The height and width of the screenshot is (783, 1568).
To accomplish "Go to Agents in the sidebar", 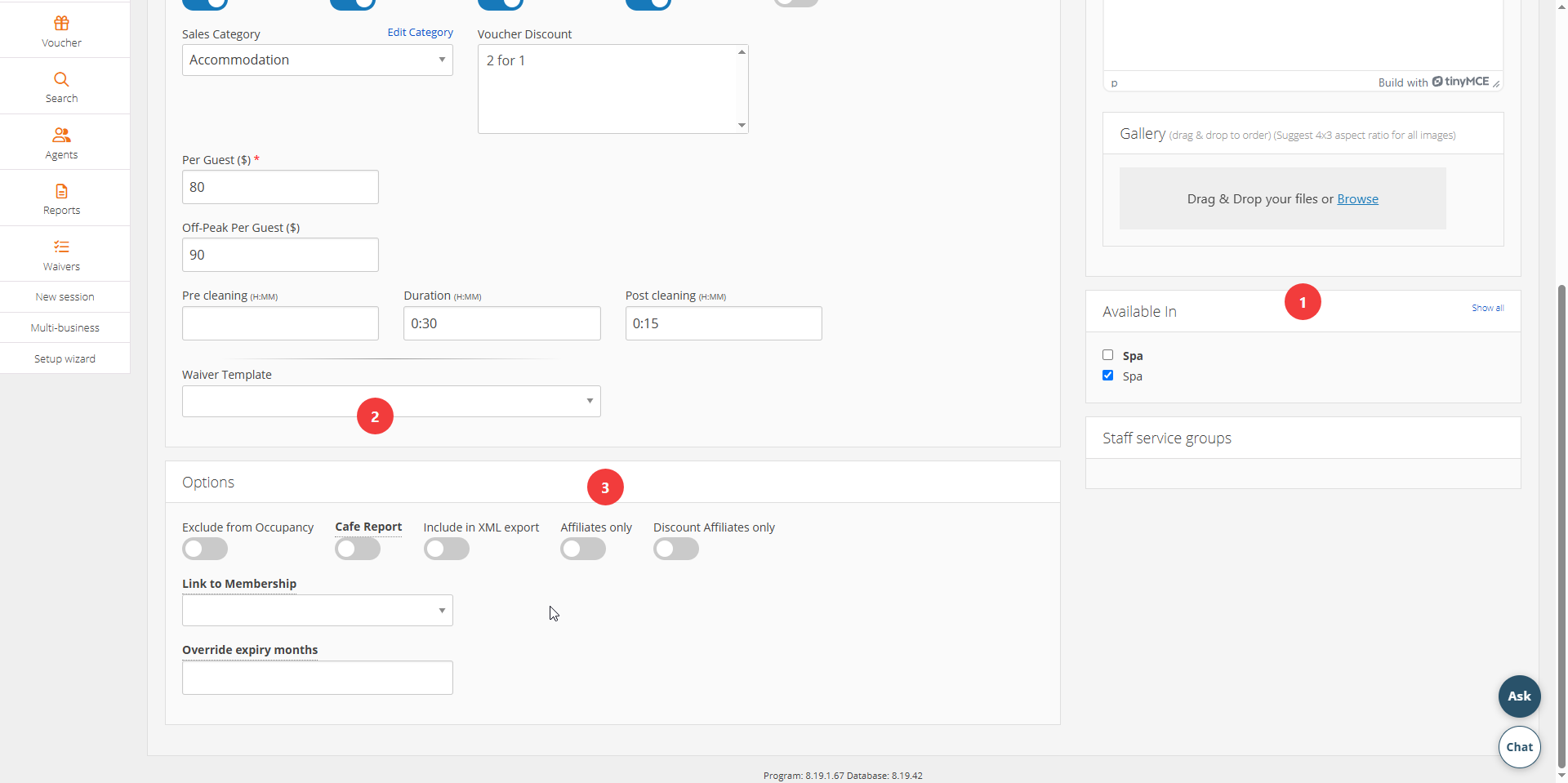I will (x=62, y=143).
